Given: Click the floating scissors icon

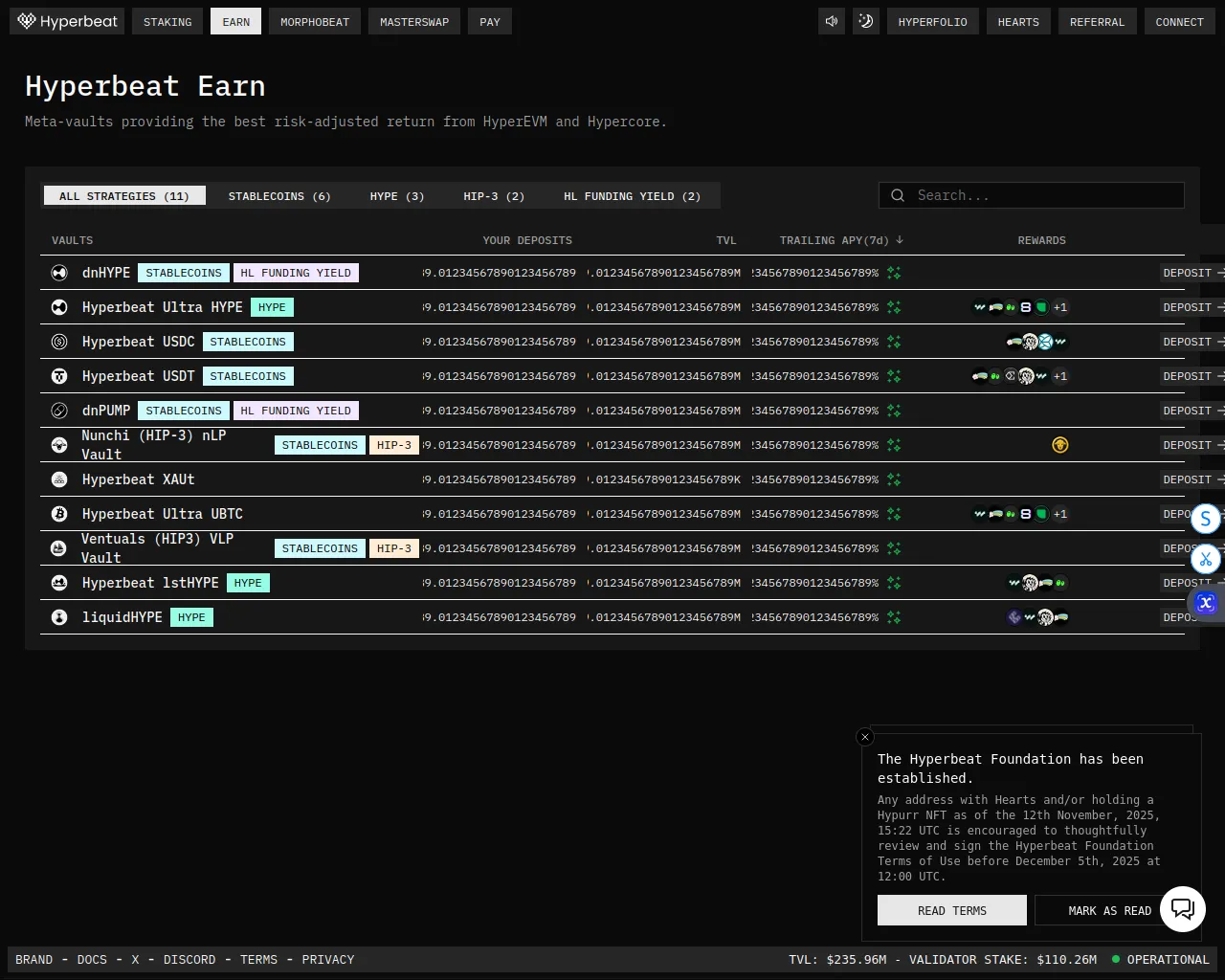Looking at the screenshot, I should click(1206, 560).
